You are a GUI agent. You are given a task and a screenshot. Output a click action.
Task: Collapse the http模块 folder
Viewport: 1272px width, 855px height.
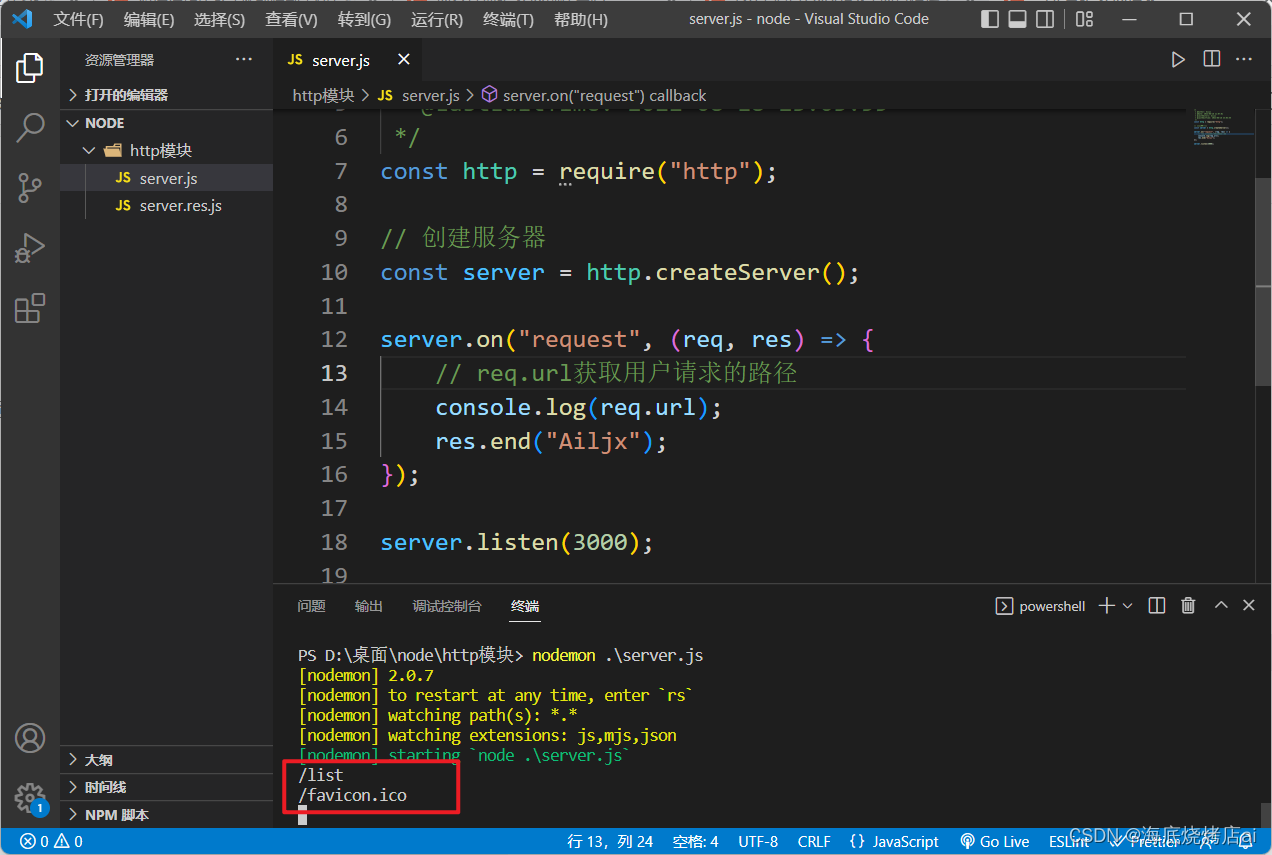click(x=160, y=150)
